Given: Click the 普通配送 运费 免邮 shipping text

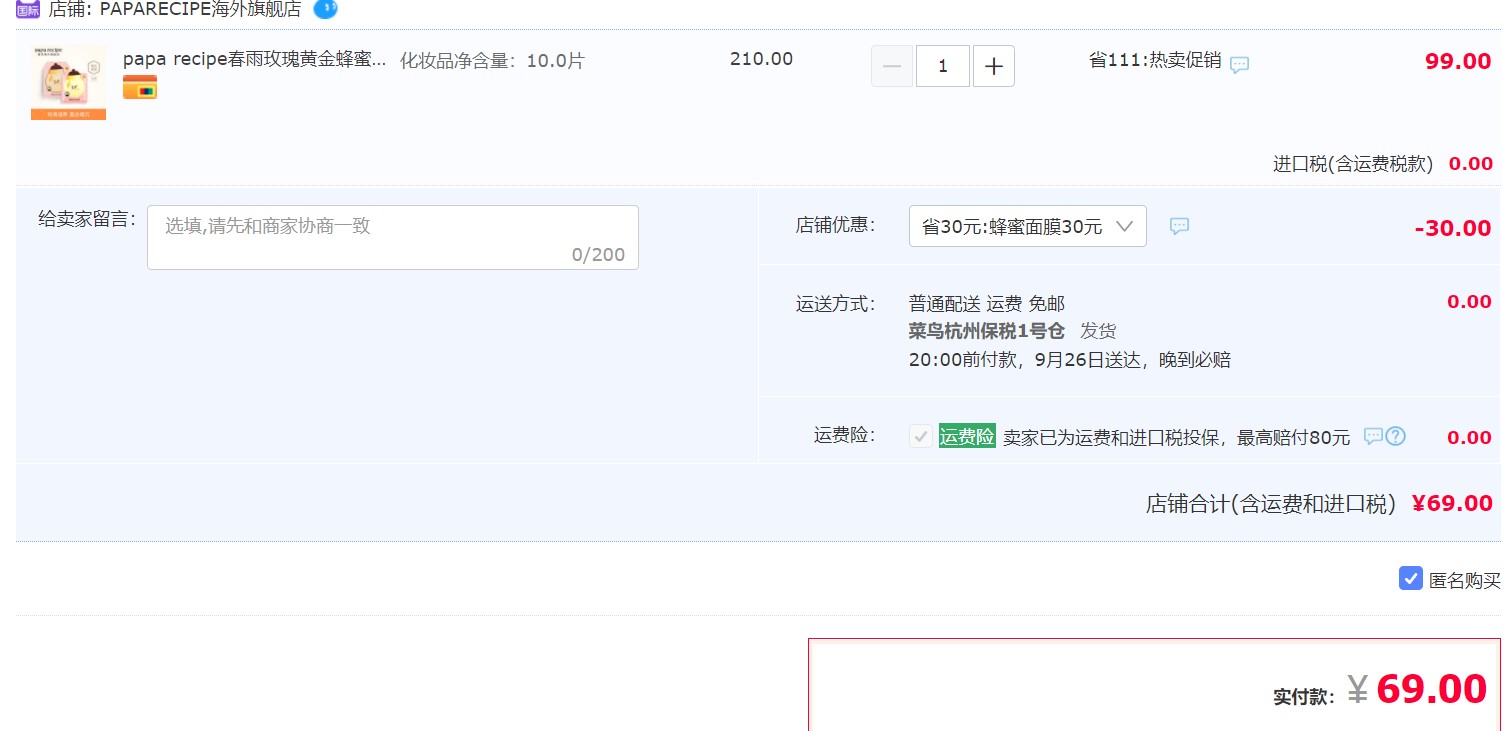Looking at the screenshot, I should point(987,303).
